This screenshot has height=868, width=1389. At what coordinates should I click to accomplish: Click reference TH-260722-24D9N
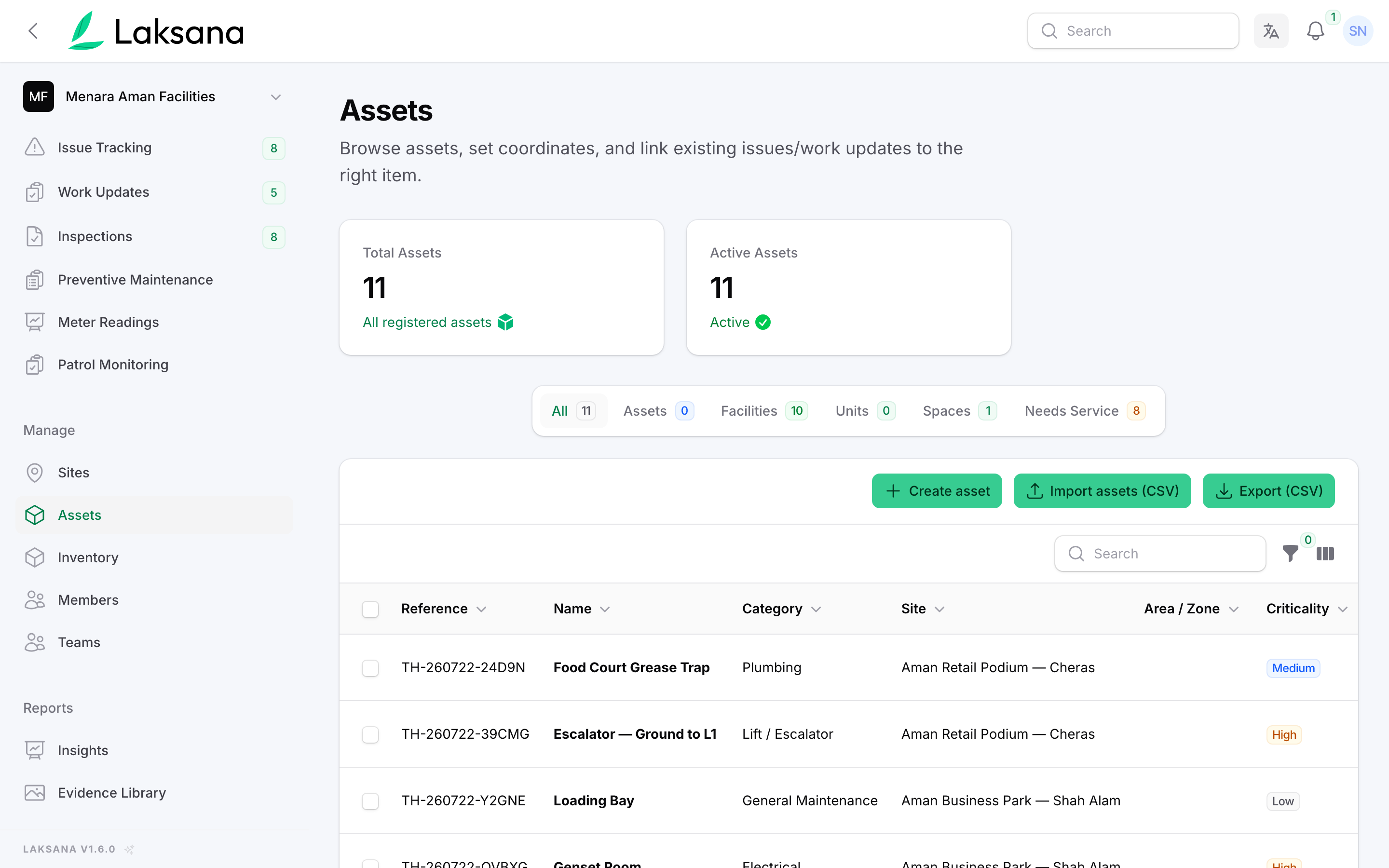click(x=463, y=668)
